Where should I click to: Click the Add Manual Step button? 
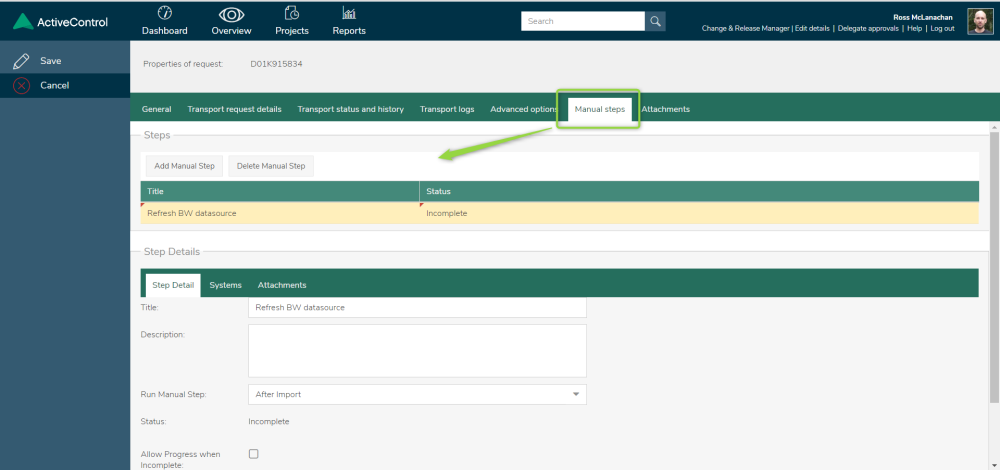[184, 166]
